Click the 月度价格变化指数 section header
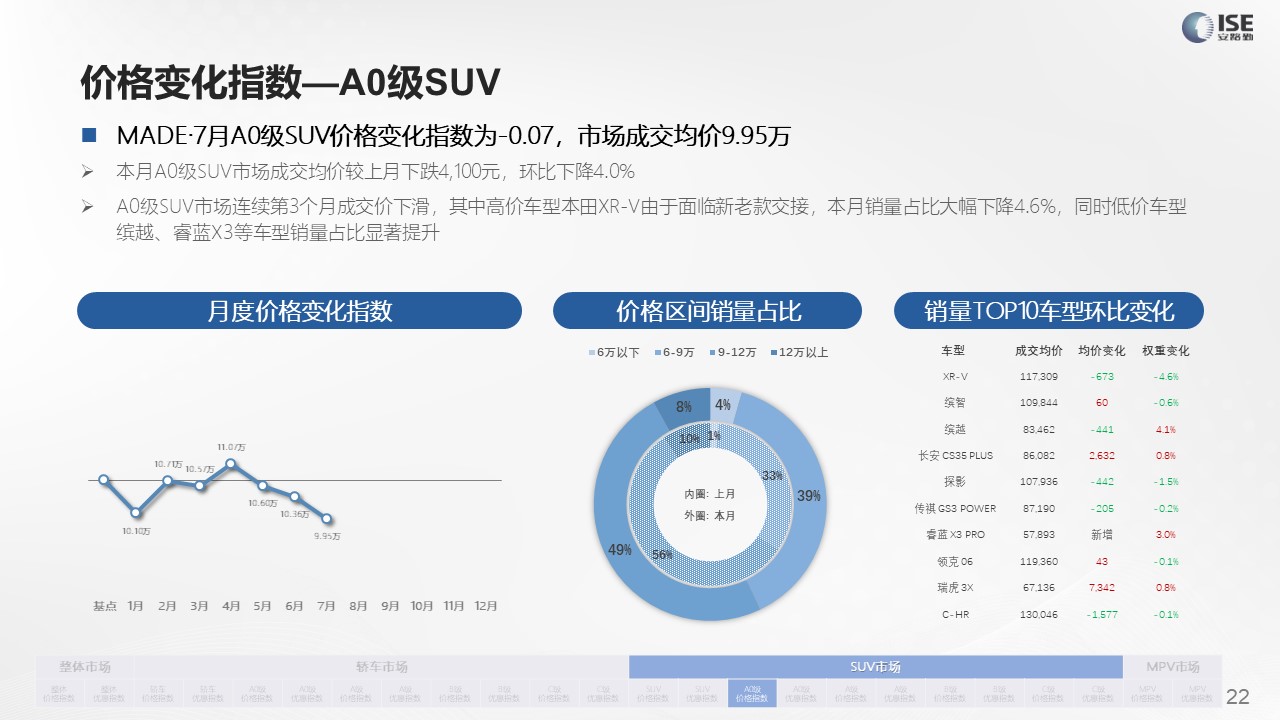 299,310
